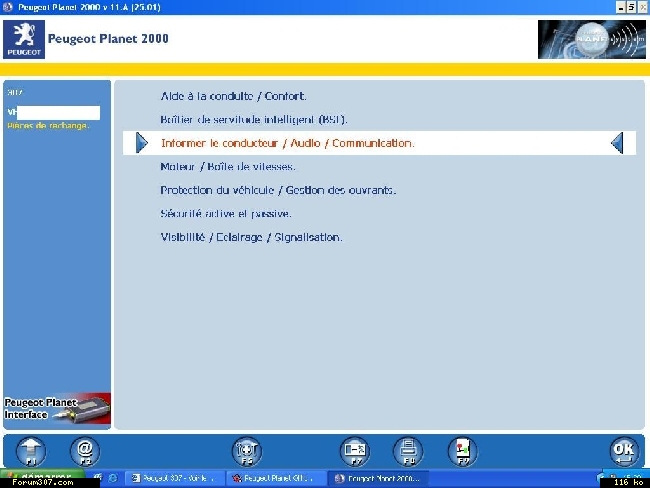Switch to Peugeot Planet 2000 taskbar button
650x488 pixels.
(378, 478)
